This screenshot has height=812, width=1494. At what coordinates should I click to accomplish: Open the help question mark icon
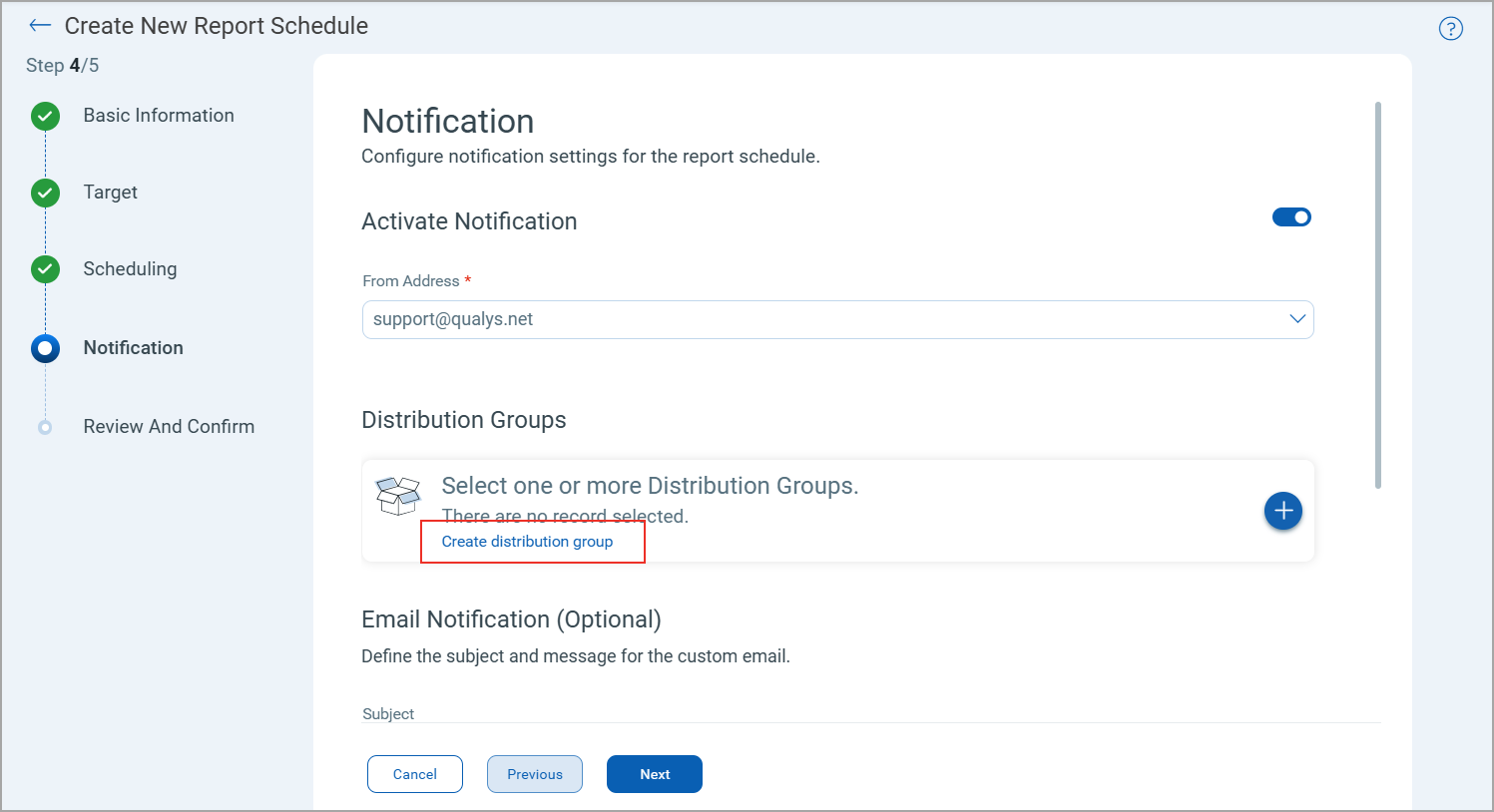(1450, 29)
